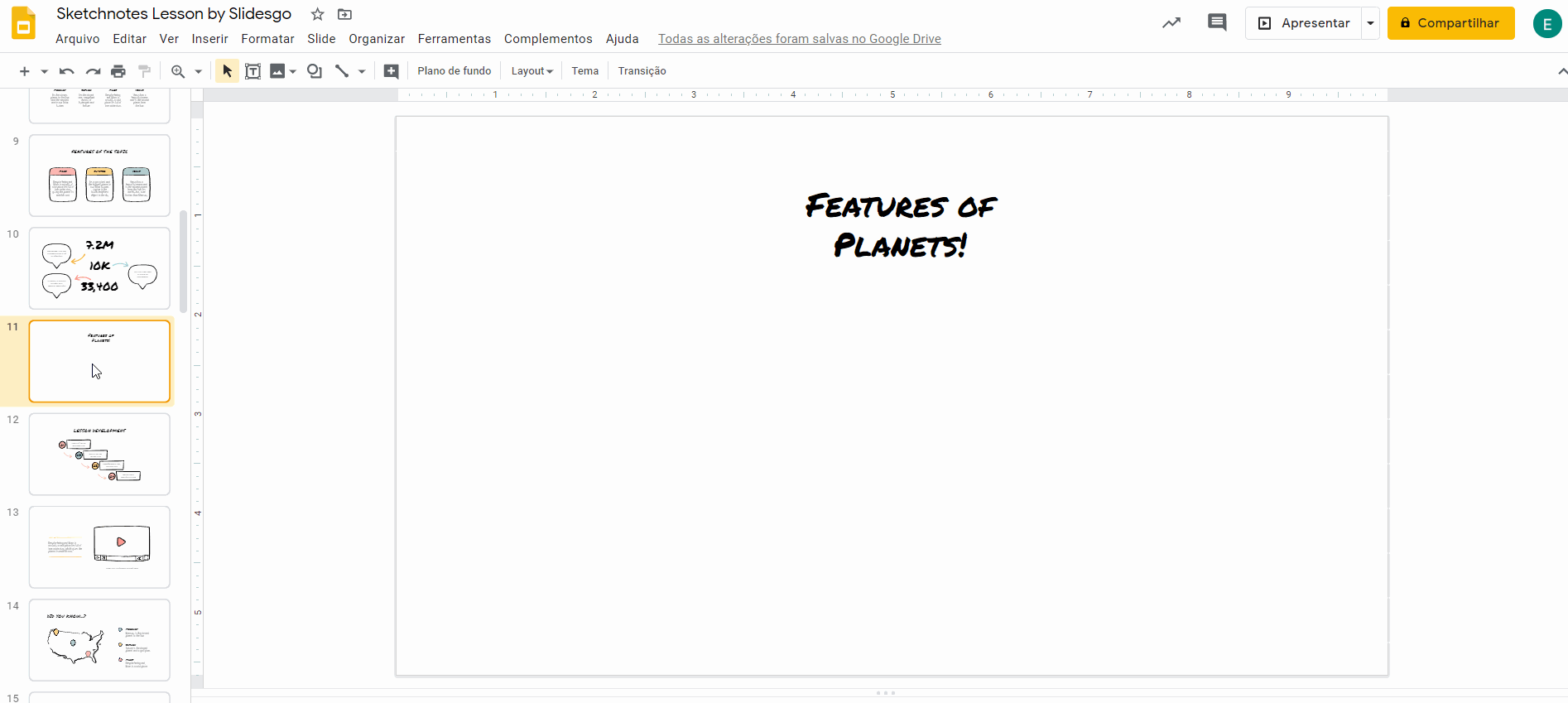The image size is (1568, 703).
Task: Select the line tool
Action: (x=342, y=71)
